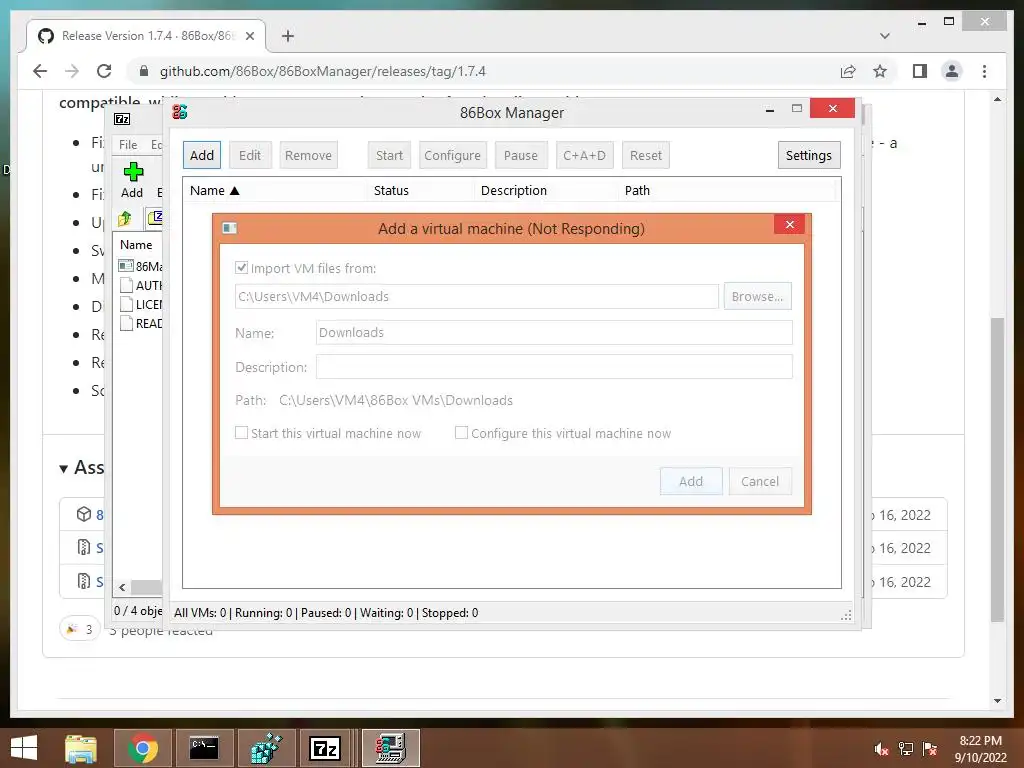Screen dimensions: 1024x768
Task: Click the import folder path field
Action: 477,296
